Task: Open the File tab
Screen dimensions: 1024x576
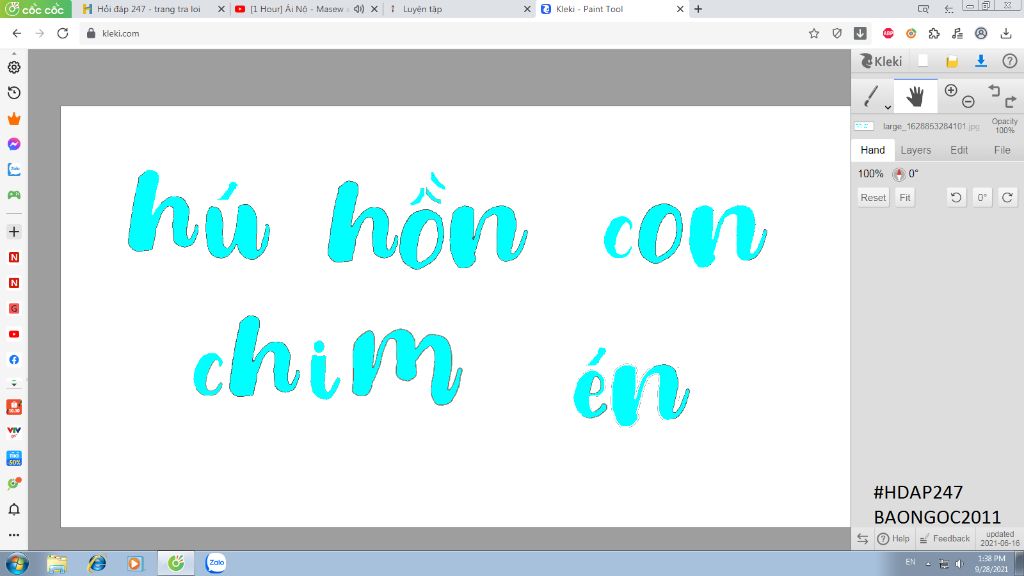Action: [1002, 150]
